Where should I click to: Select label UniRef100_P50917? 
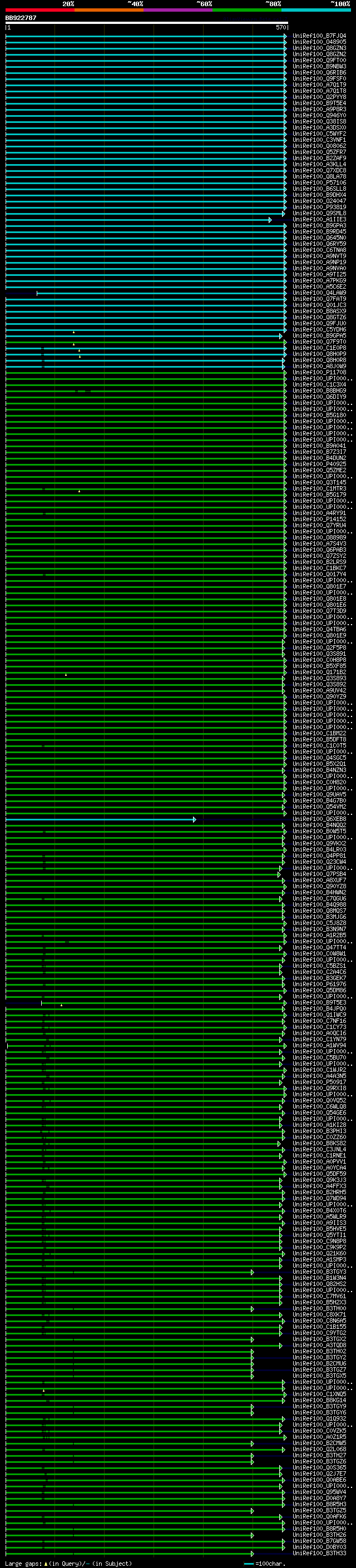[319, 1082]
